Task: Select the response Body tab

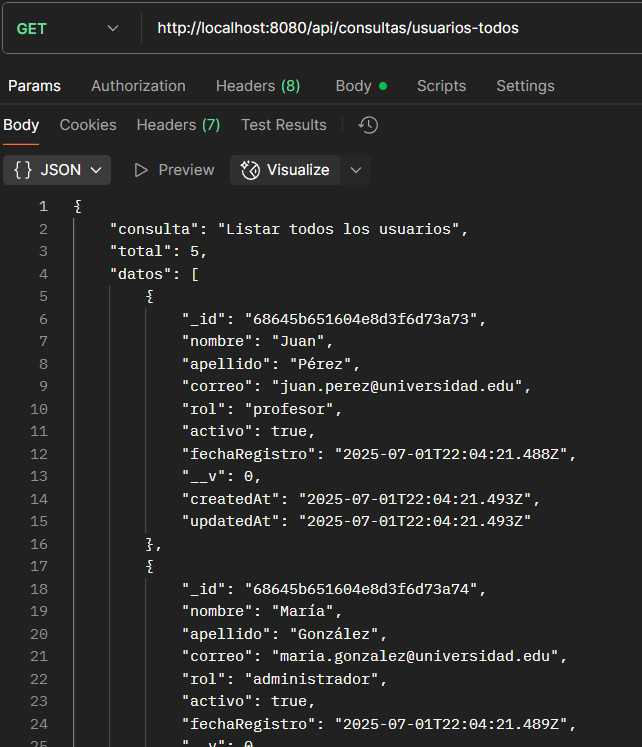Action: pos(21,125)
